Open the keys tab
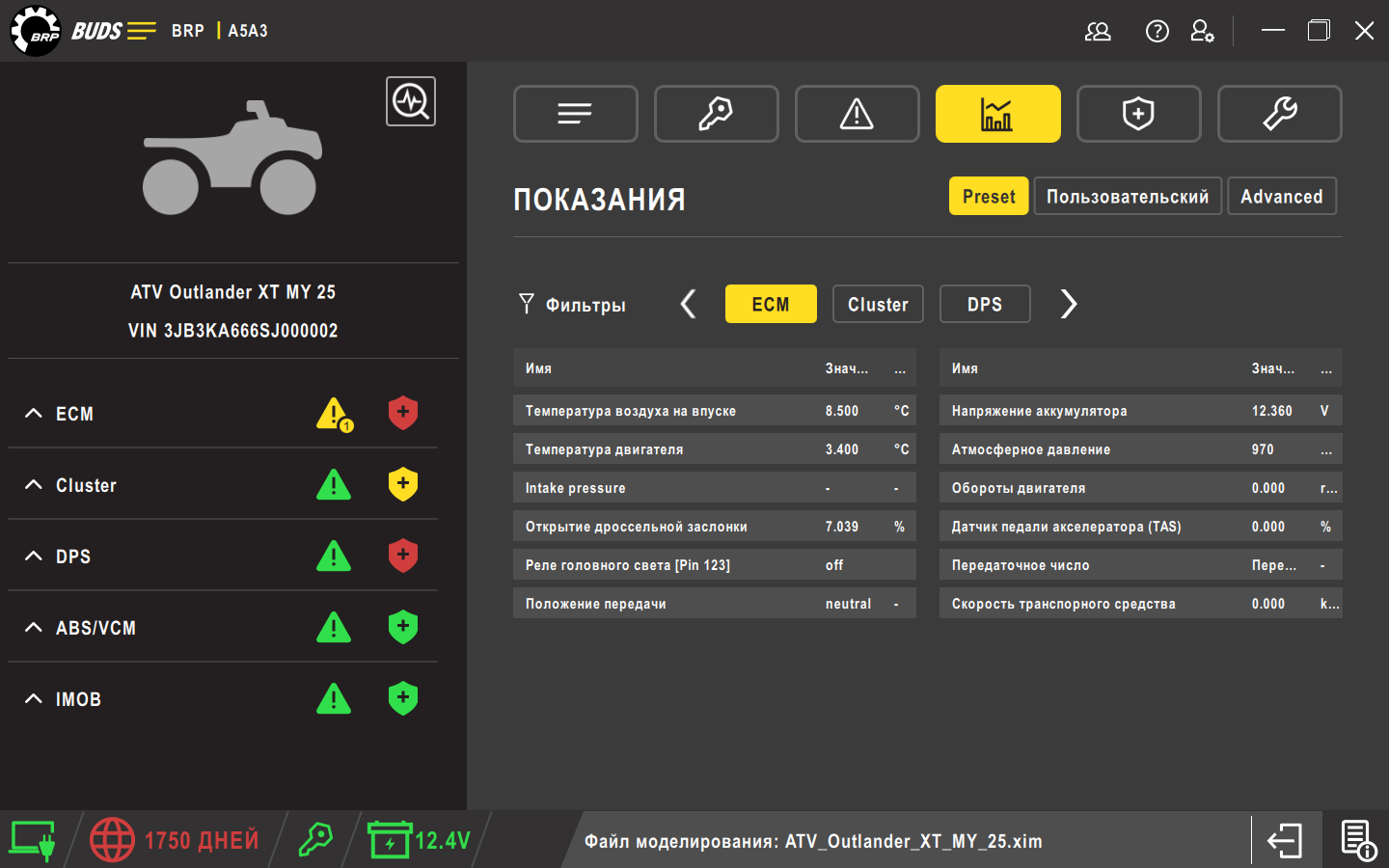Screen dimensions: 1389x868 717,114
